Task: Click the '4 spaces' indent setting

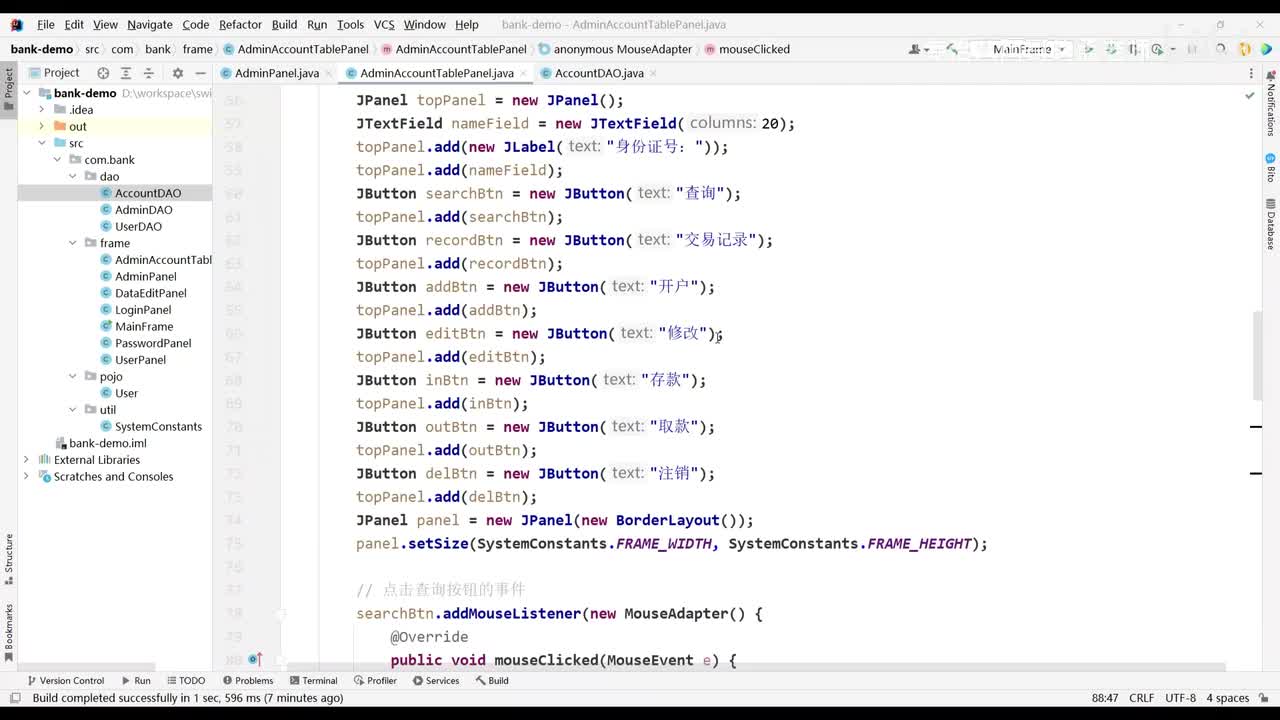Action: [1228, 698]
